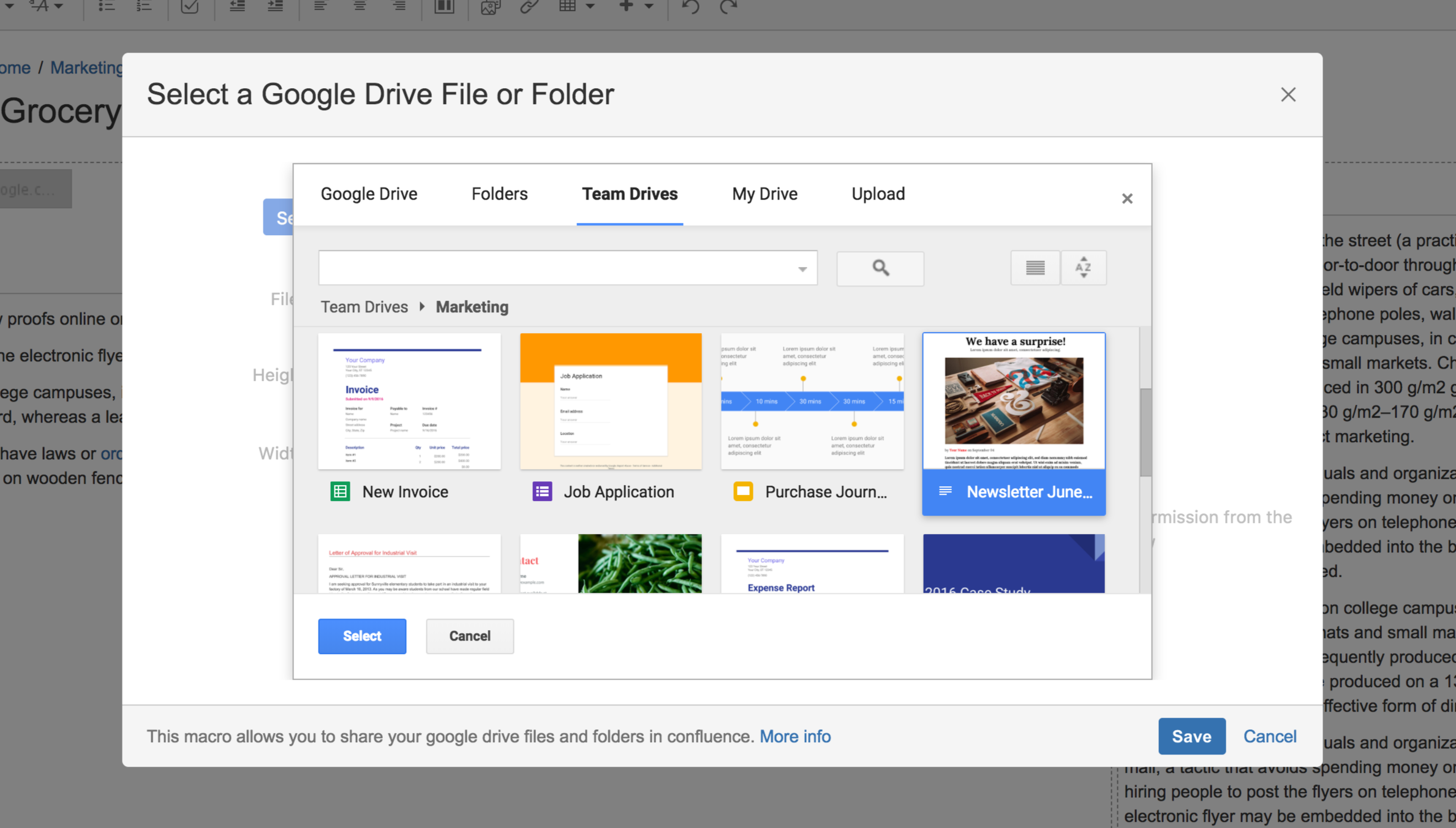Click the redo icon in the editor toolbar
Screen dimensions: 1456x828
tap(728, 7)
